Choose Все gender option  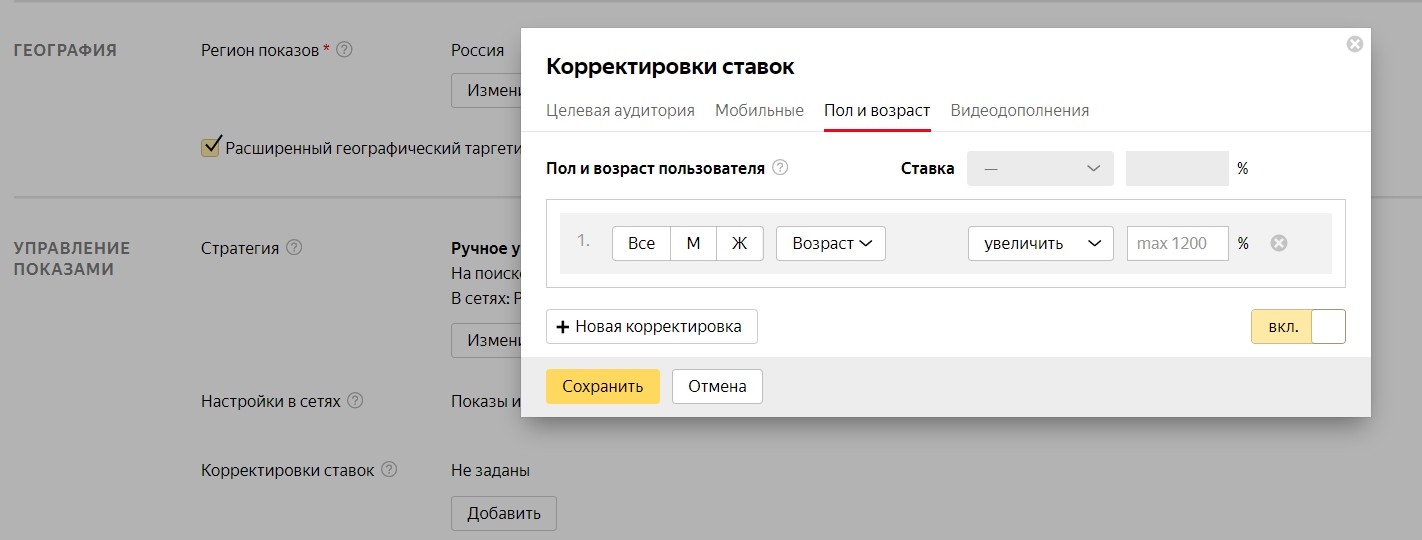click(641, 243)
